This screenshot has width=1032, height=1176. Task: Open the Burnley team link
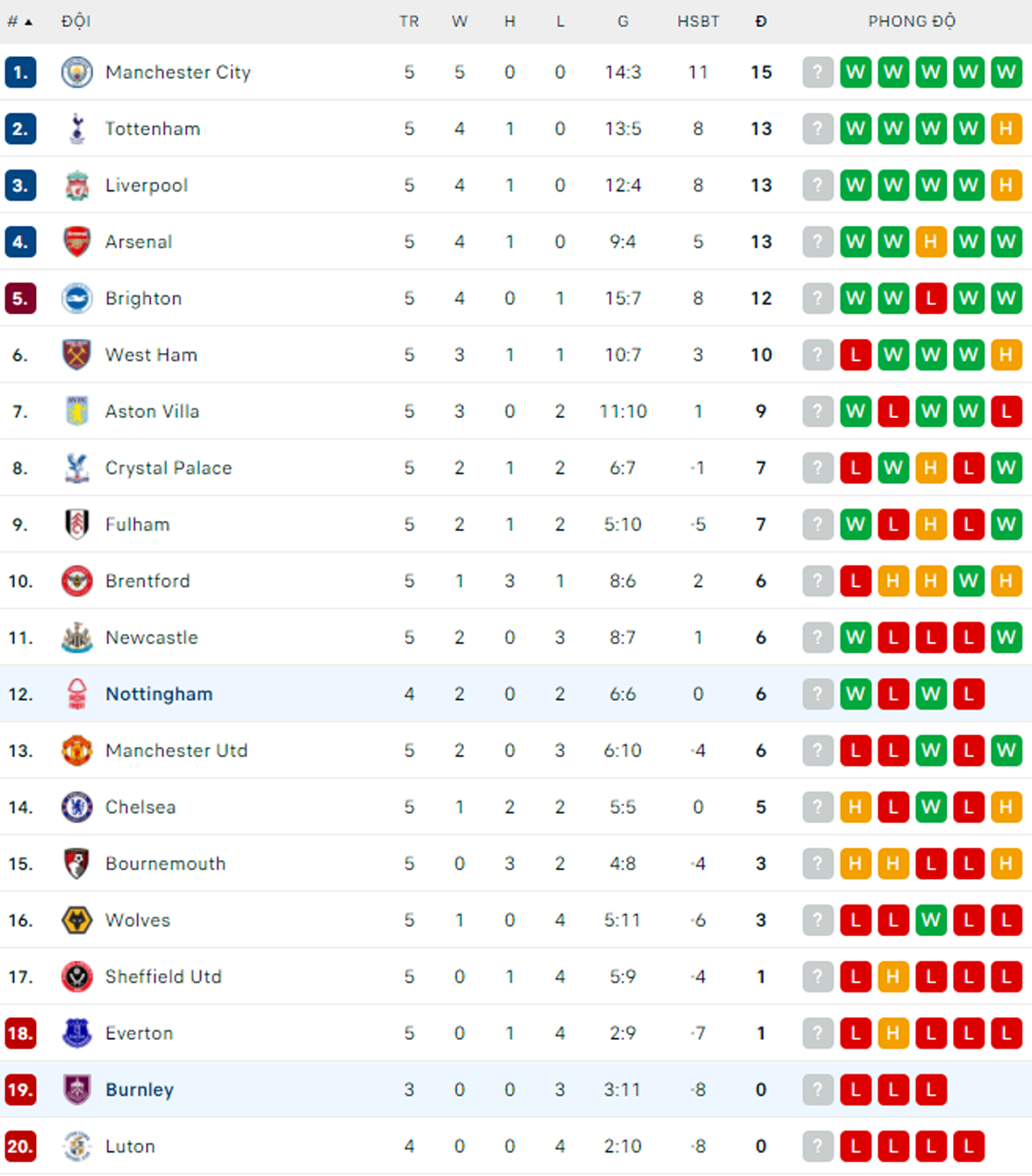(140, 1090)
